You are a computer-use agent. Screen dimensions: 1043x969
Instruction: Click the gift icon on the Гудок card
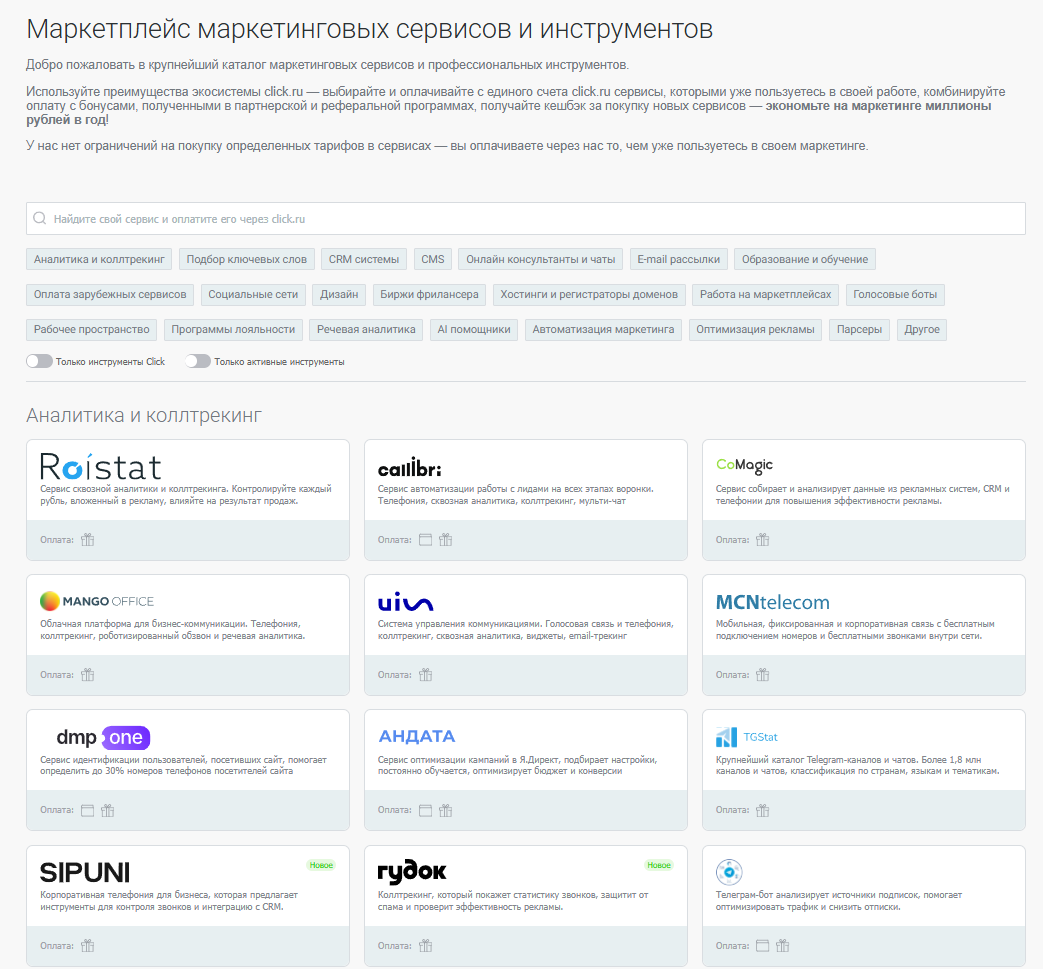(x=425, y=945)
